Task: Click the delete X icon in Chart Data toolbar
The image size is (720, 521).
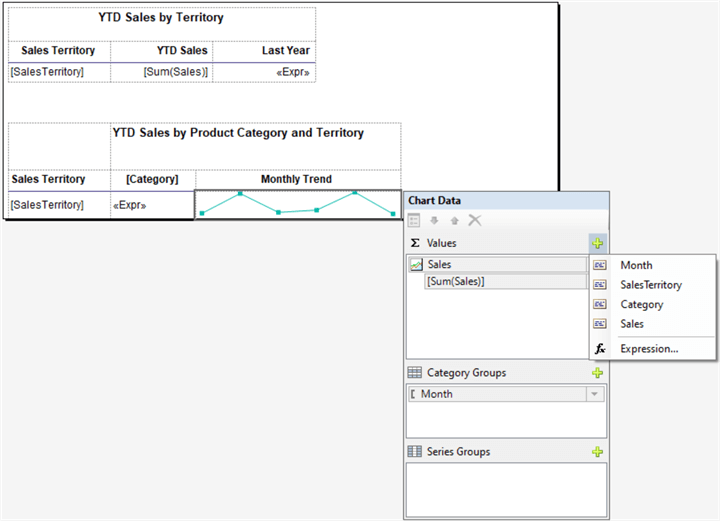Action: [475, 220]
